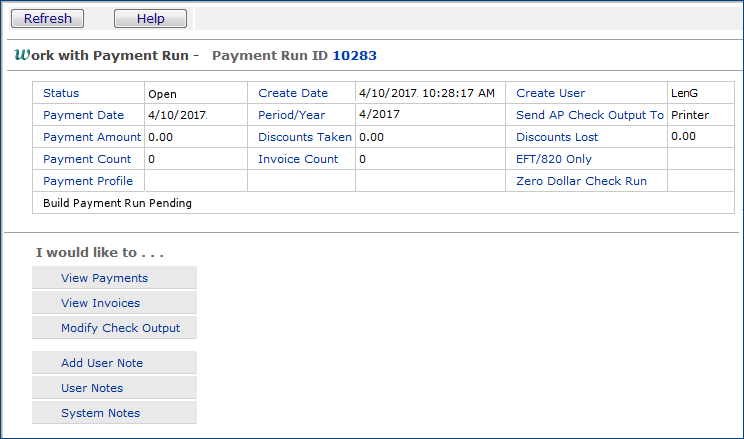Click the Build Payment Run Pending message
744x439 pixels.
(117, 203)
